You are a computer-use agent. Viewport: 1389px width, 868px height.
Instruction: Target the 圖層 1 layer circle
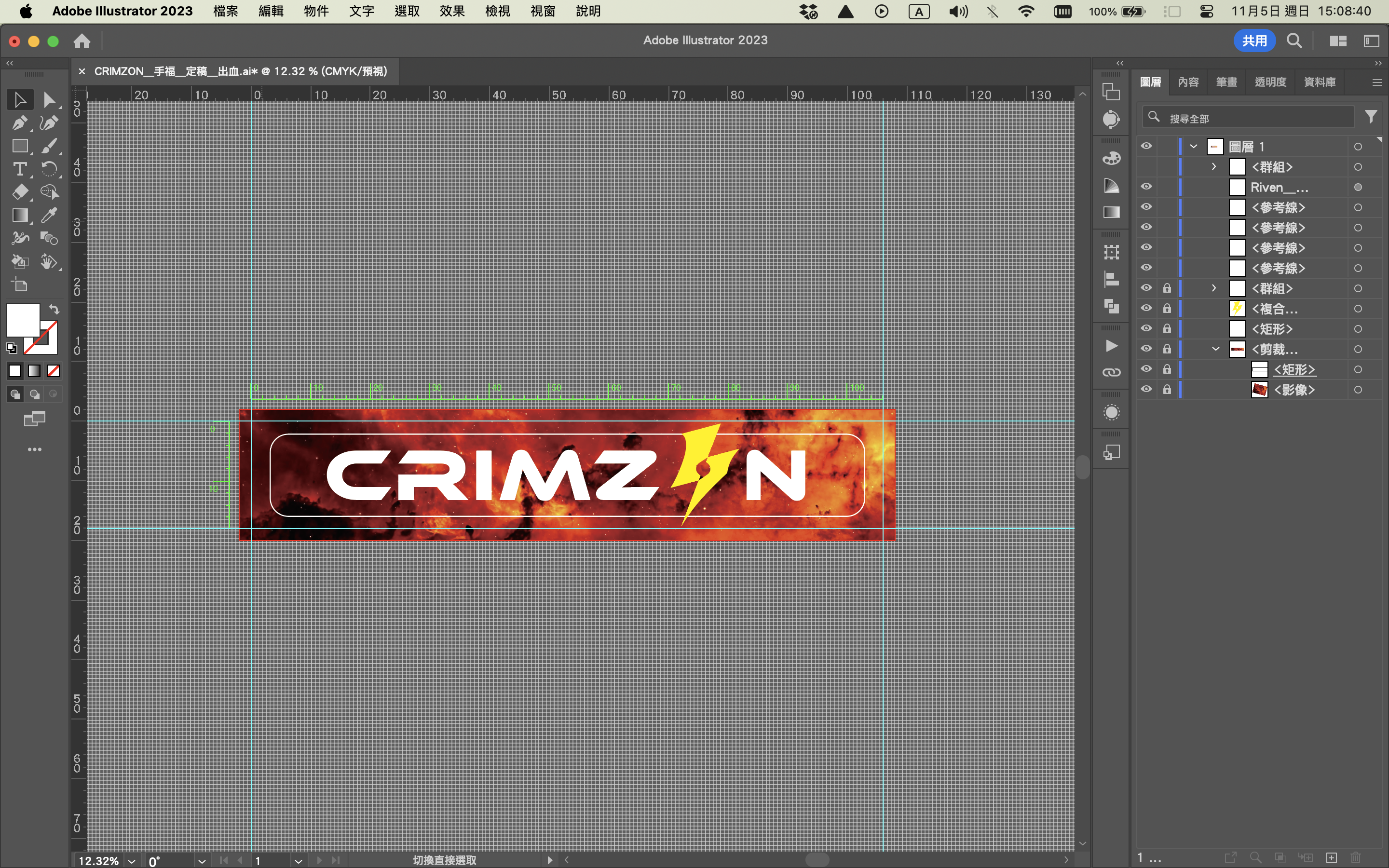point(1358,147)
